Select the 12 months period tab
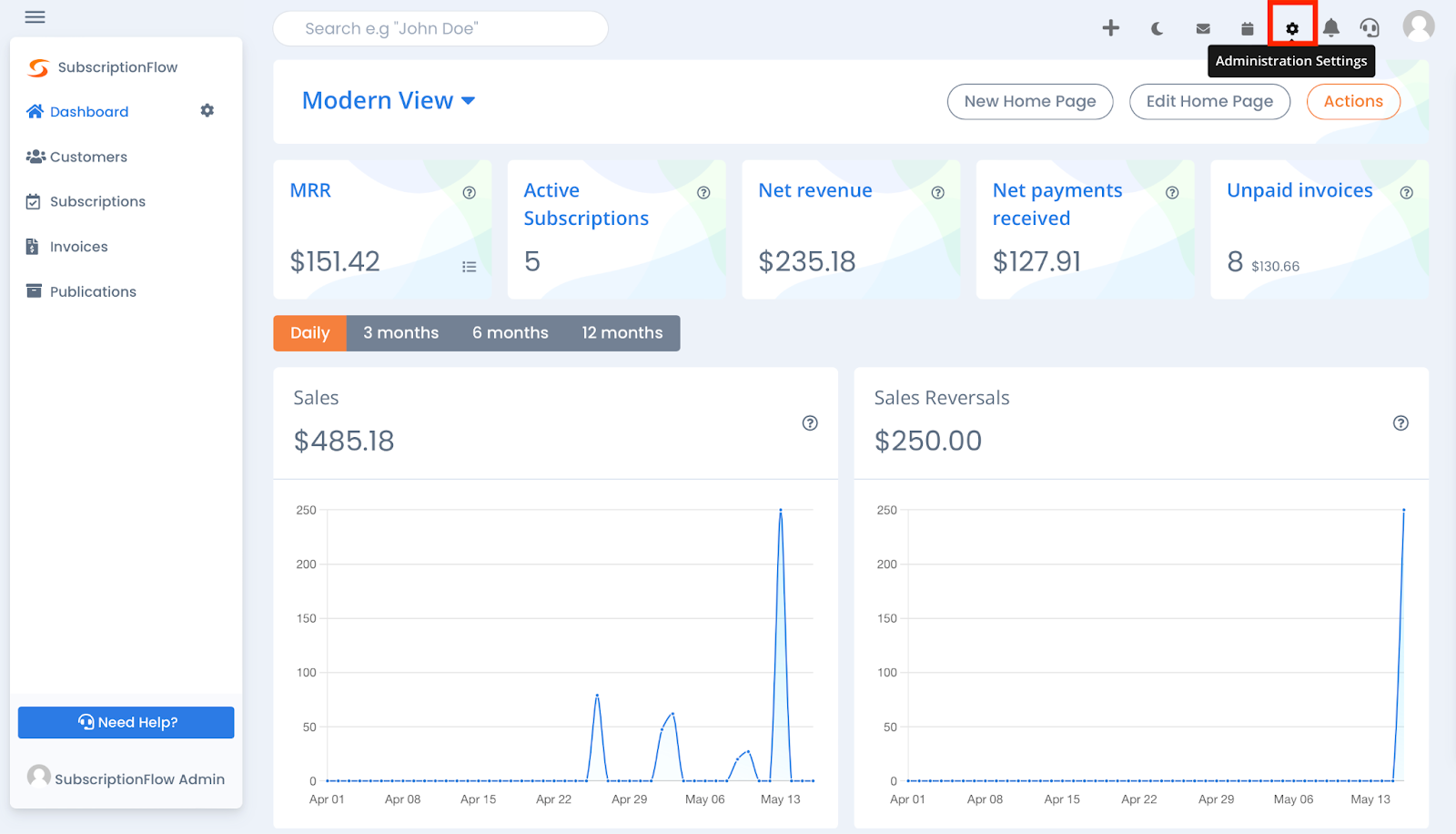 (x=622, y=332)
